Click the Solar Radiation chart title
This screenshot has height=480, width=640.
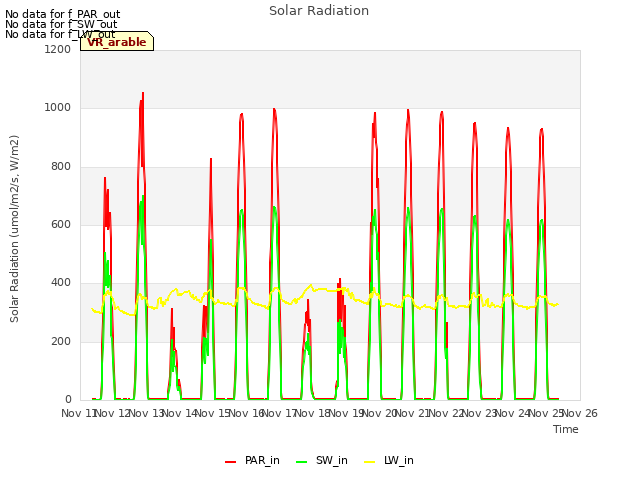(x=319, y=11)
